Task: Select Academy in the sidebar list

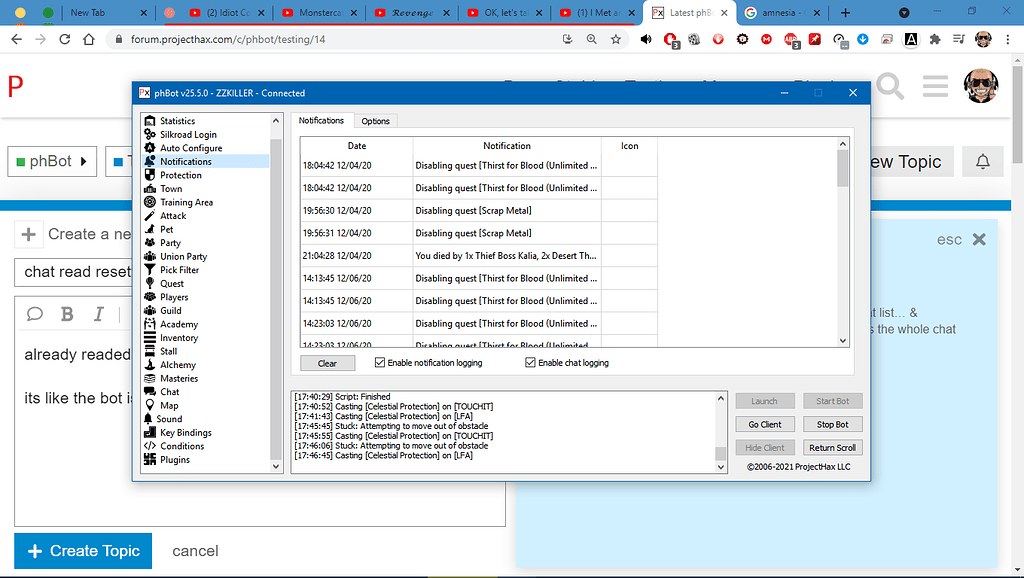Action: click(179, 324)
